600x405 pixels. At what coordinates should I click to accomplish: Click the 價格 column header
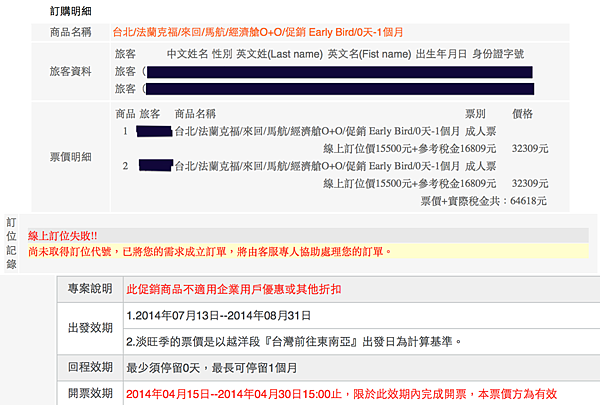(522, 114)
